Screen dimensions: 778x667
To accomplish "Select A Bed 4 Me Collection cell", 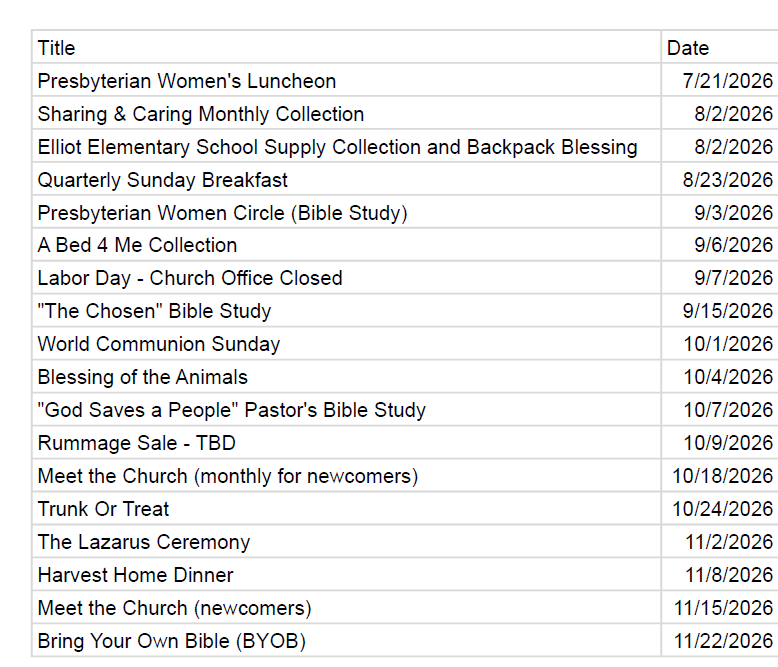I will click(x=346, y=245).
